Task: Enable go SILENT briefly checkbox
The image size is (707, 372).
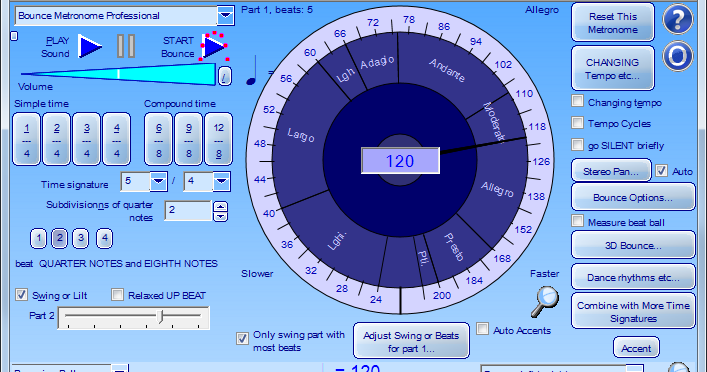Action: click(x=577, y=144)
